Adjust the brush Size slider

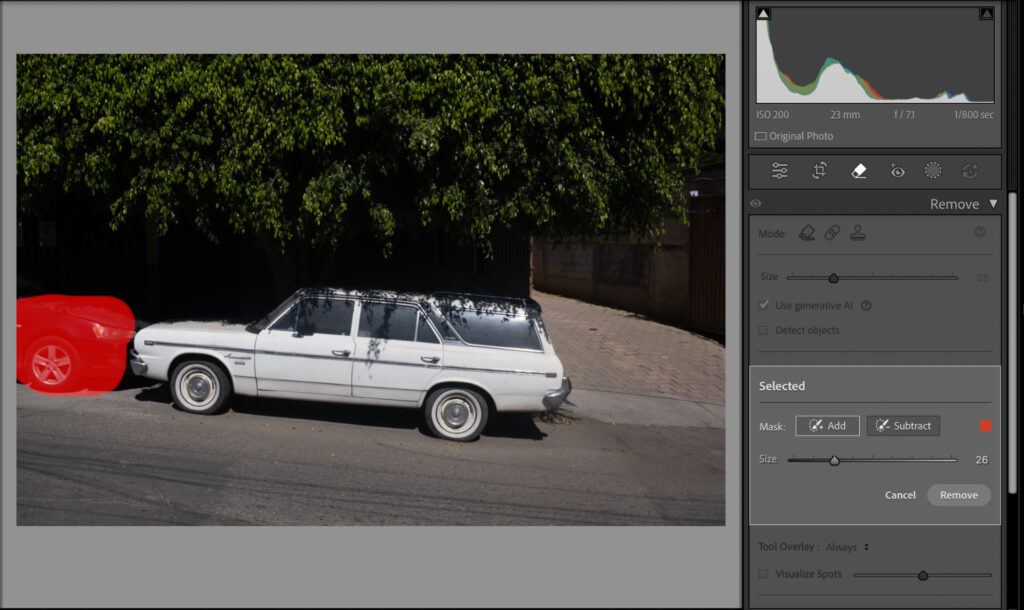coord(836,460)
